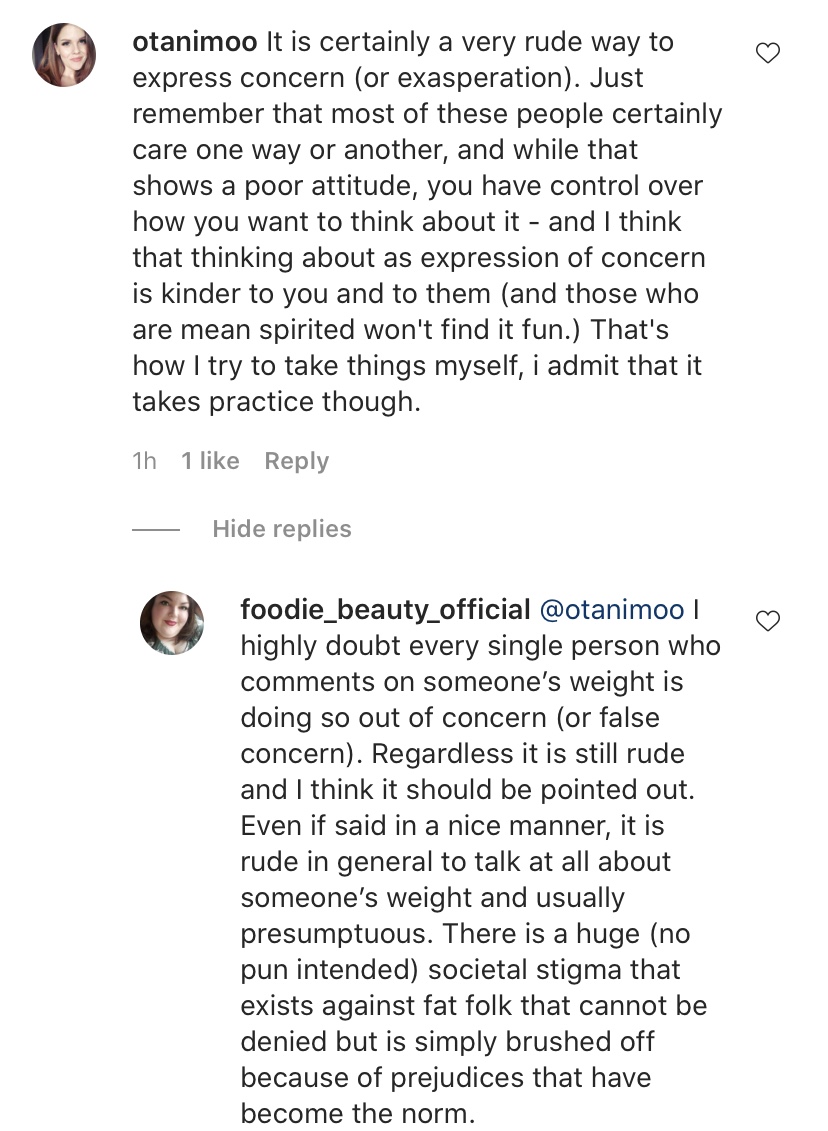828x1131 pixels.
Task: Select otanimoo's comment text body
Action: point(427,221)
